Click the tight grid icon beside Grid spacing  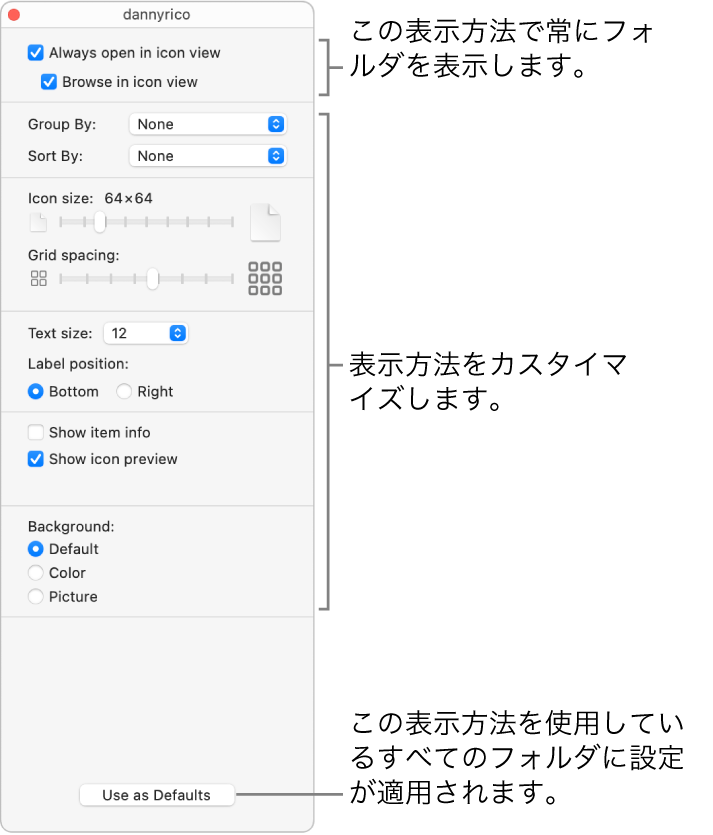pyautogui.click(x=38, y=278)
